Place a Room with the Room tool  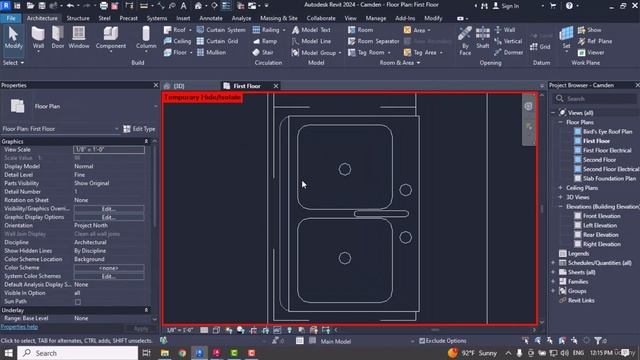tap(360, 30)
